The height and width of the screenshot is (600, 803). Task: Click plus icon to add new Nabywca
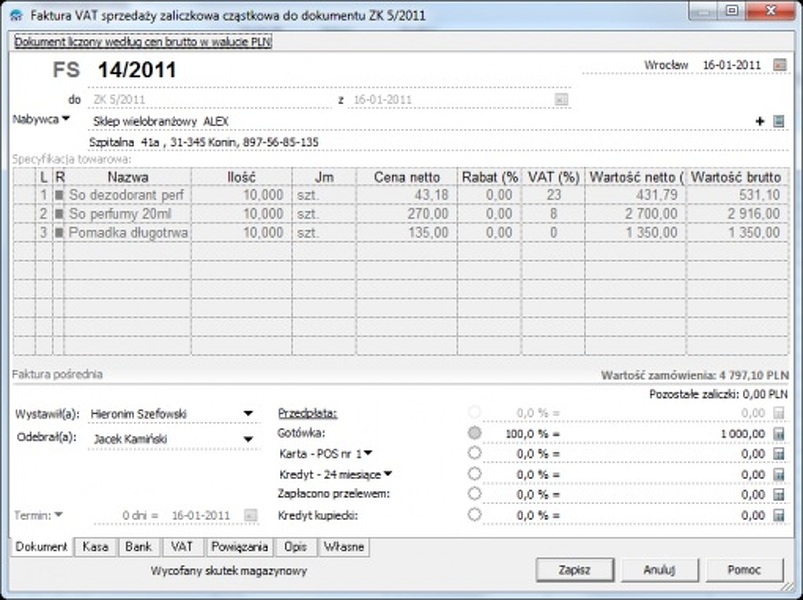759,121
